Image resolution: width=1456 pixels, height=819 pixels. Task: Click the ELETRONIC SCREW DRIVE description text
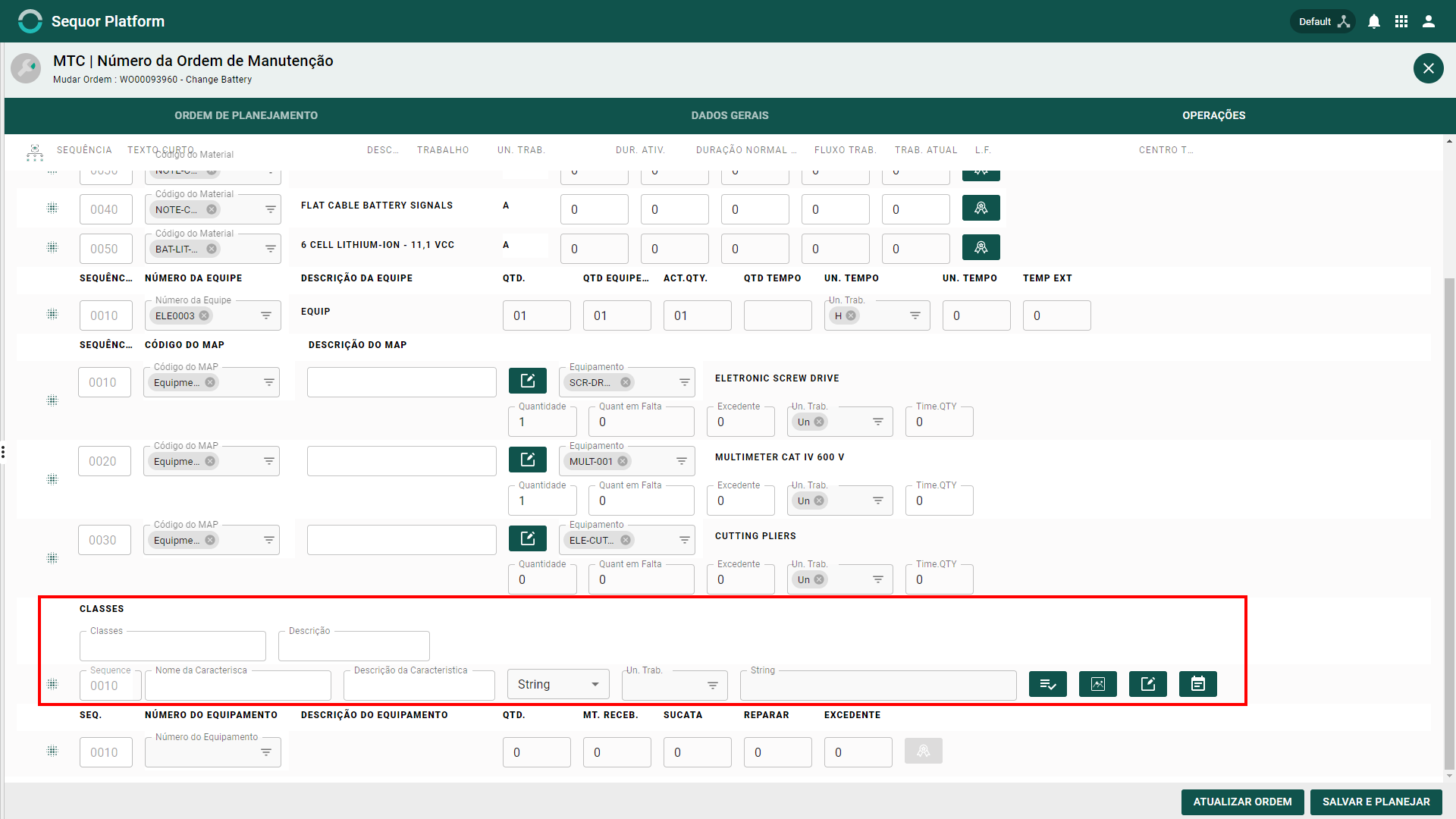pos(777,378)
